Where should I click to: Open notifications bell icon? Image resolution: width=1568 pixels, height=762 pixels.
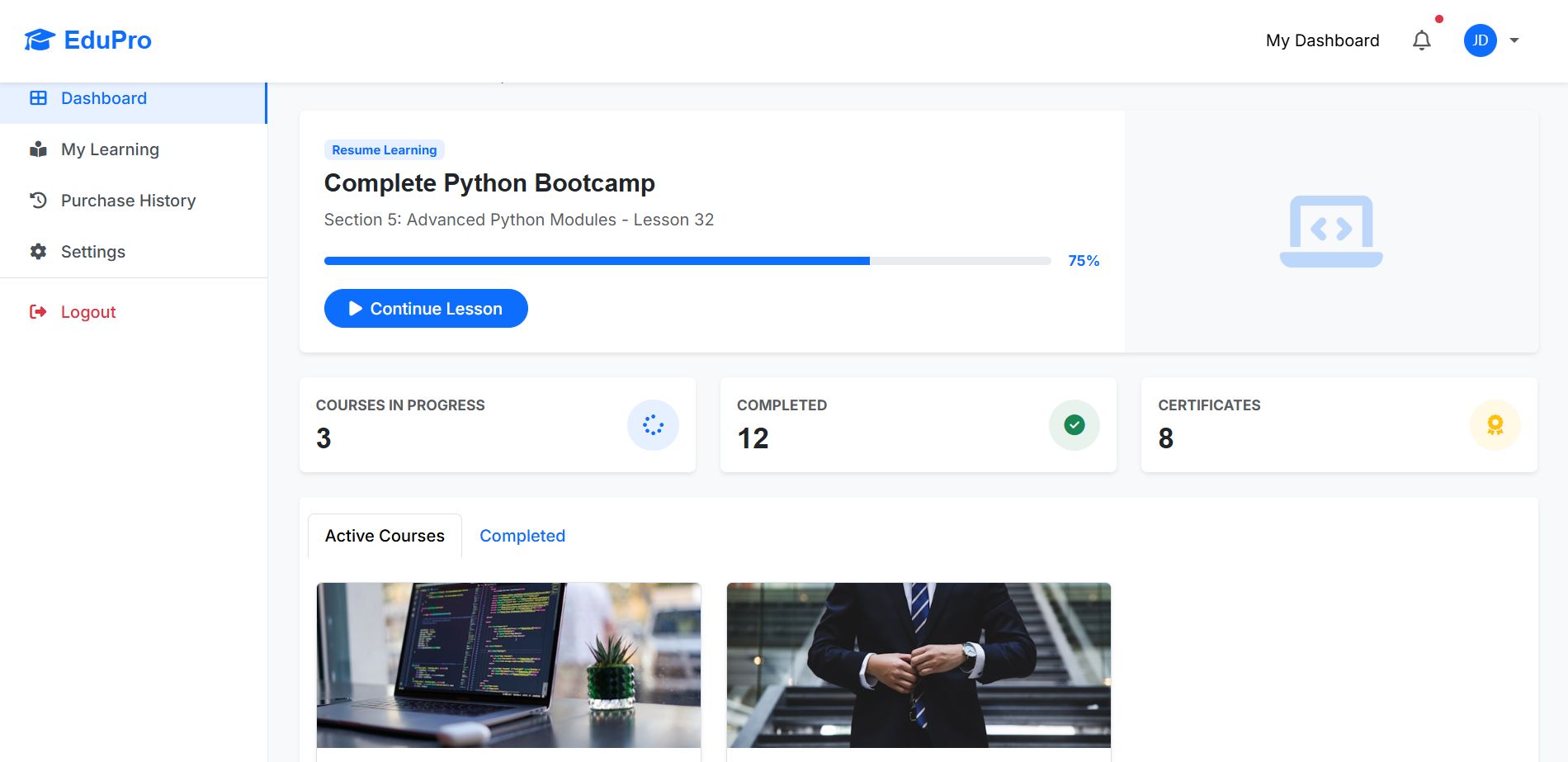[x=1421, y=40]
